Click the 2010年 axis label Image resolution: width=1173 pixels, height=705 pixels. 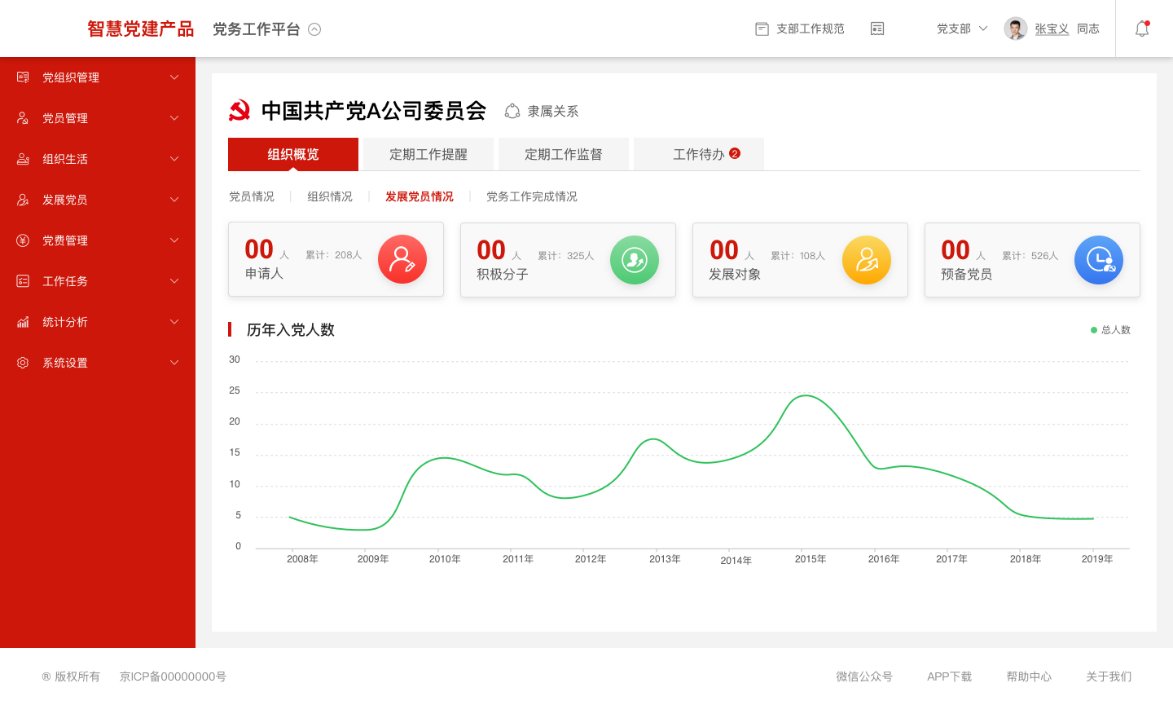(444, 559)
